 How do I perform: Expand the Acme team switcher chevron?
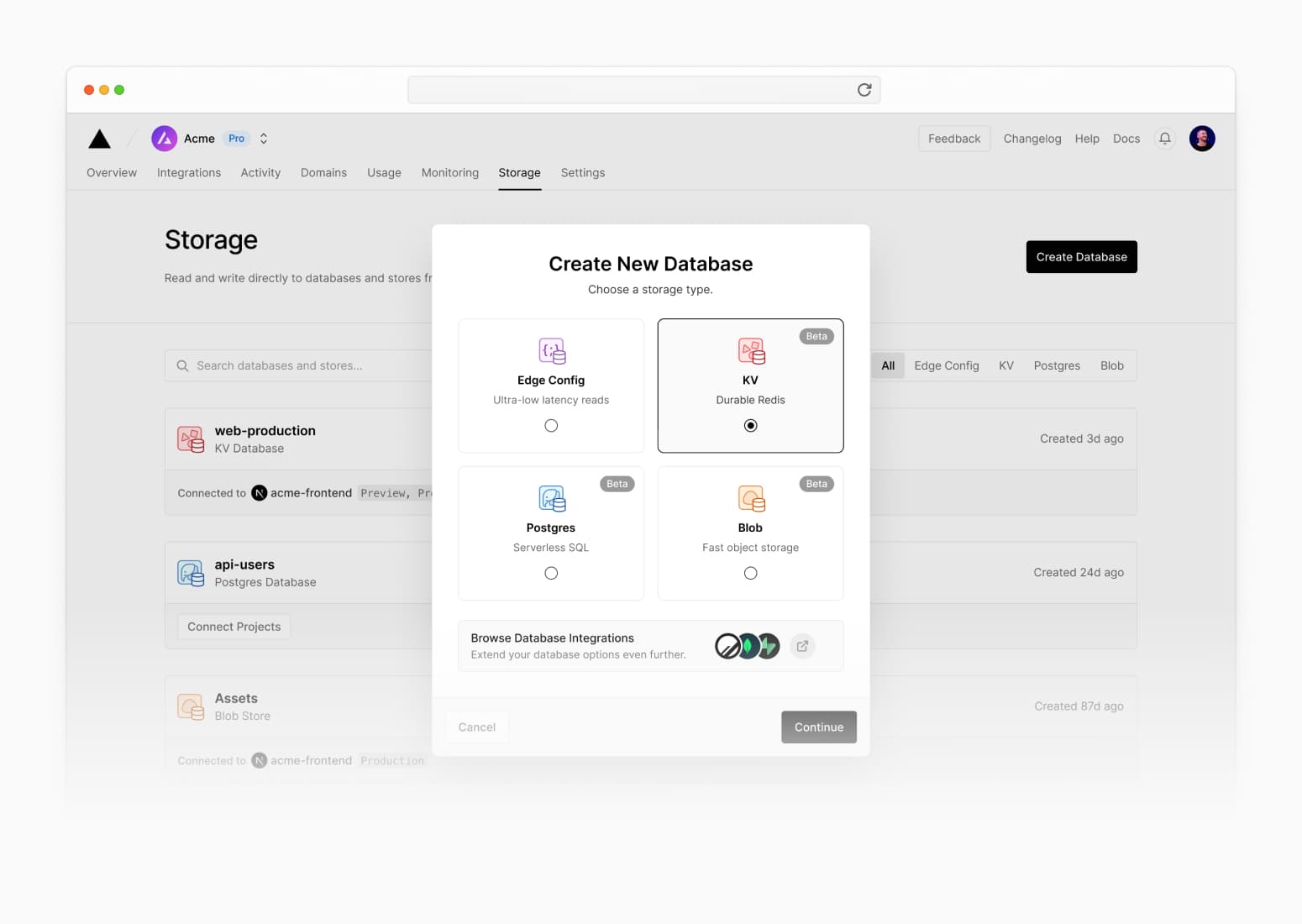tap(264, 139)
